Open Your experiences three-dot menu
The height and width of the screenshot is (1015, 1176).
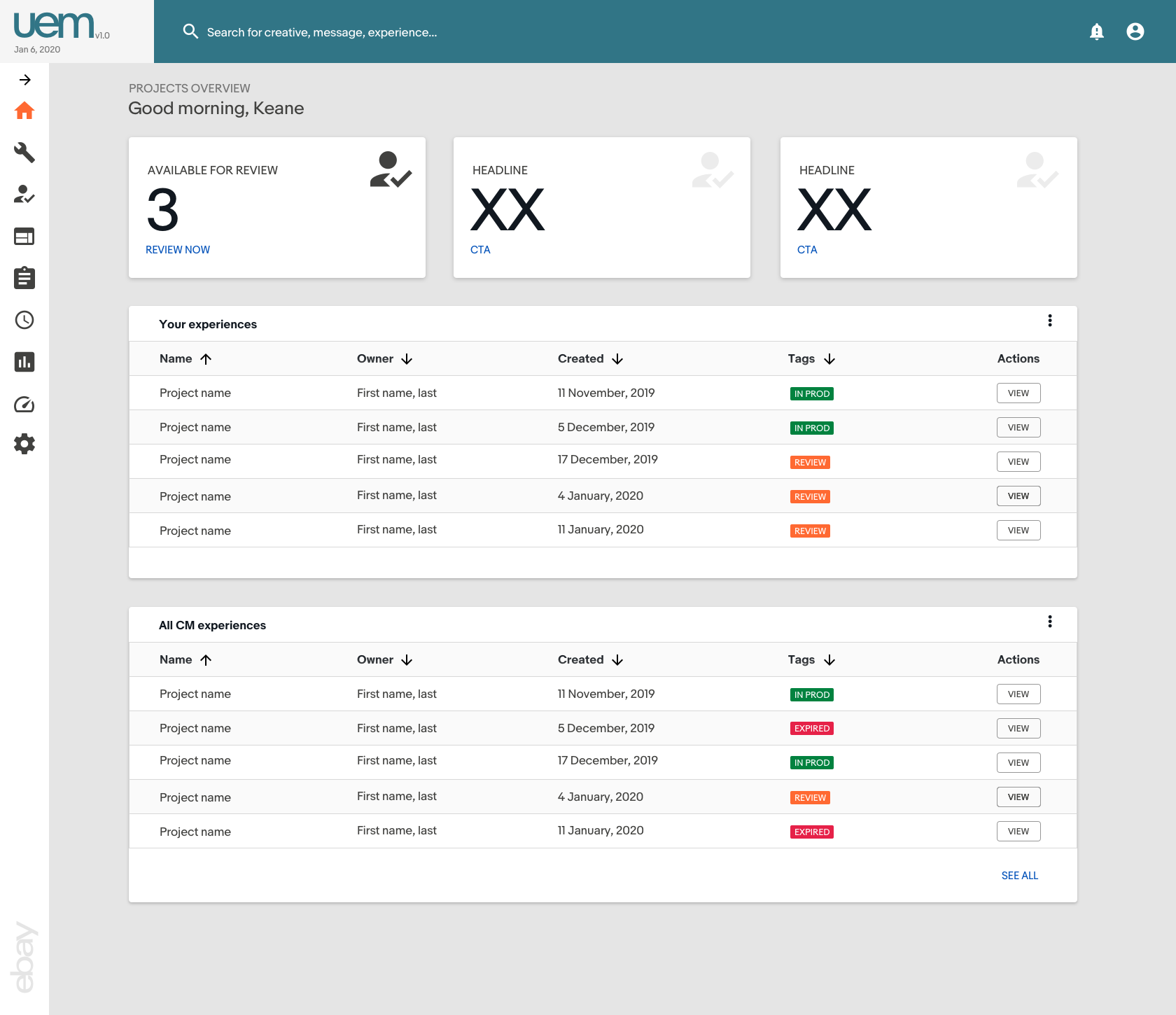tap(1050, 321)
